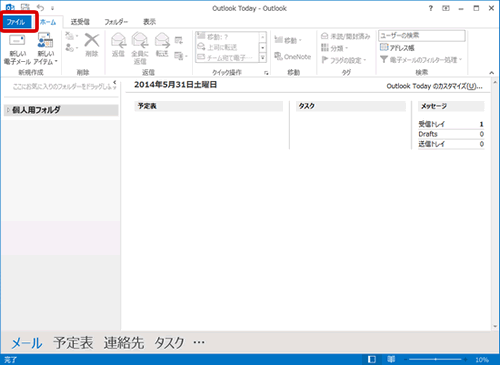
Task: Click the Outlook logo icon in title bar
Action: 10,7
